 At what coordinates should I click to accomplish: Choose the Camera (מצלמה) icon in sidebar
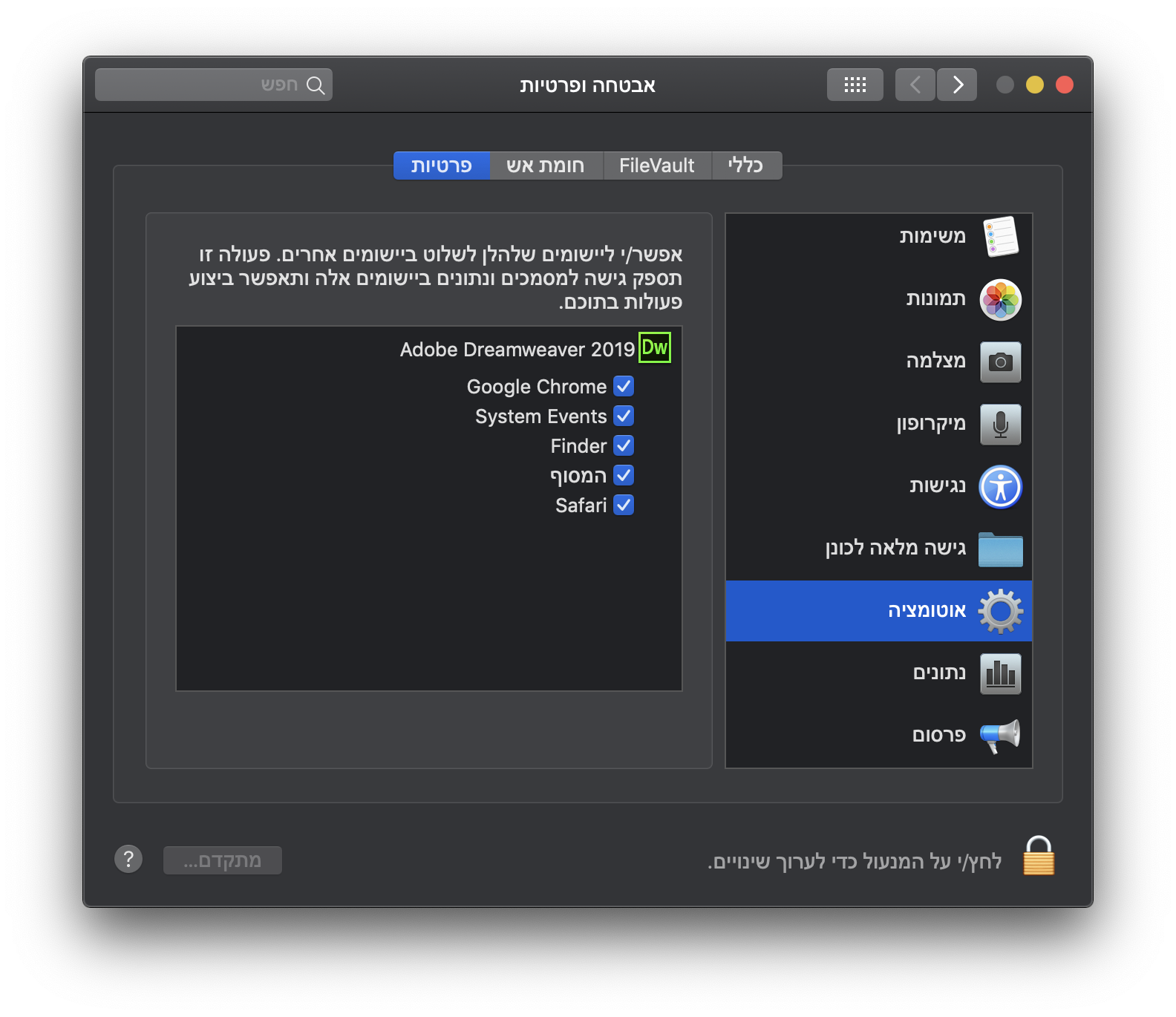[x=1000, y=362]
